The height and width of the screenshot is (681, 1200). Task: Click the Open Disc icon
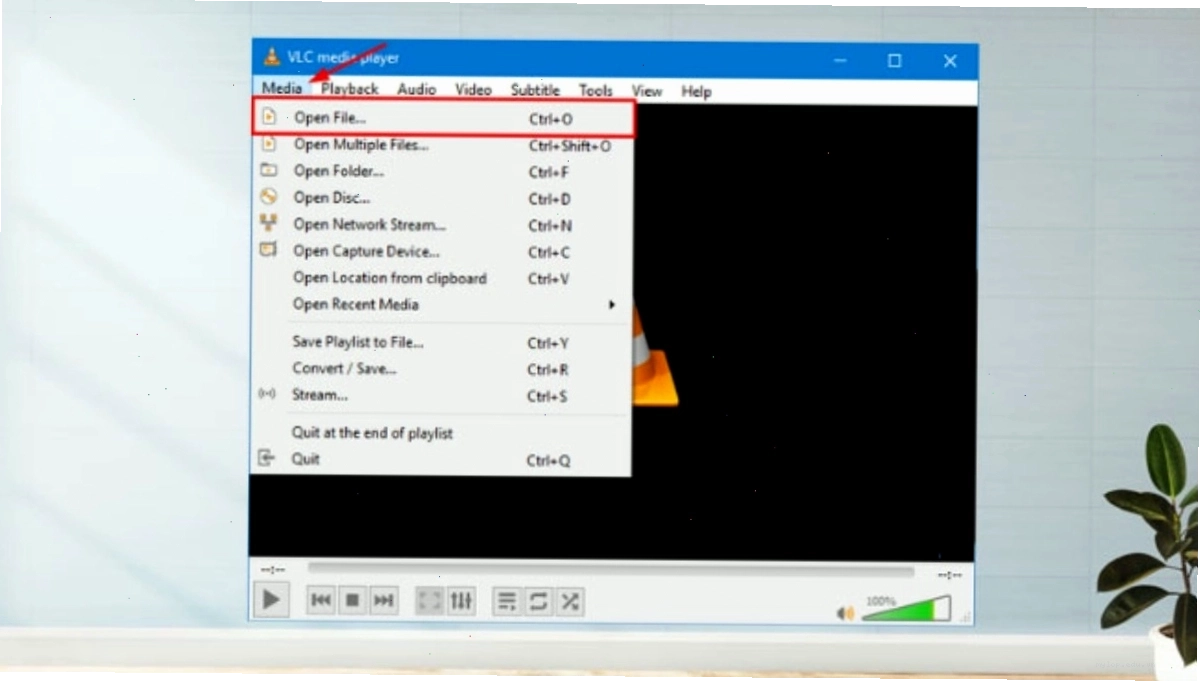[268, 197]
